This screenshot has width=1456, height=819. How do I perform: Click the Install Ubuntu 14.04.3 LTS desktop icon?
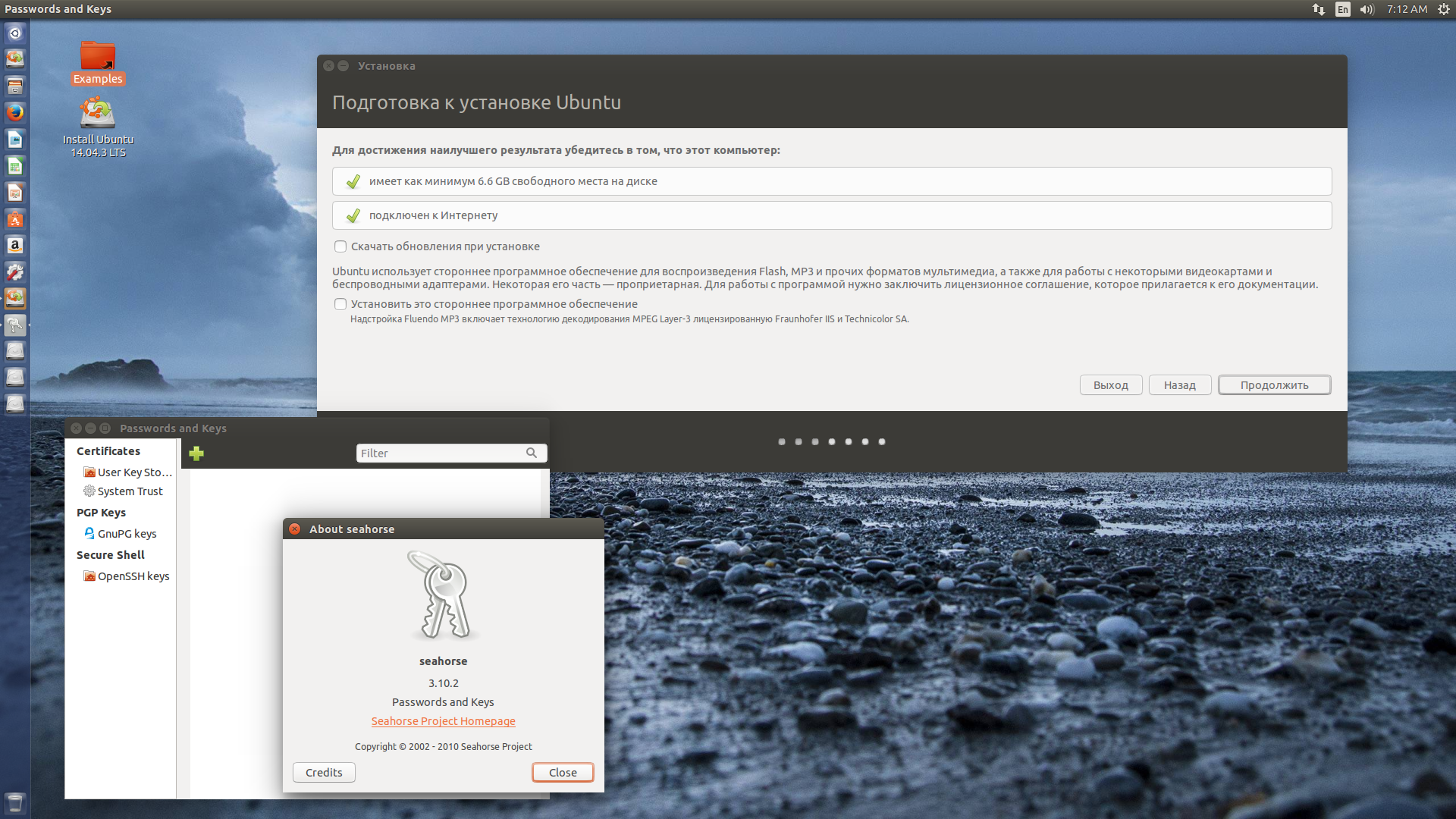98,127
